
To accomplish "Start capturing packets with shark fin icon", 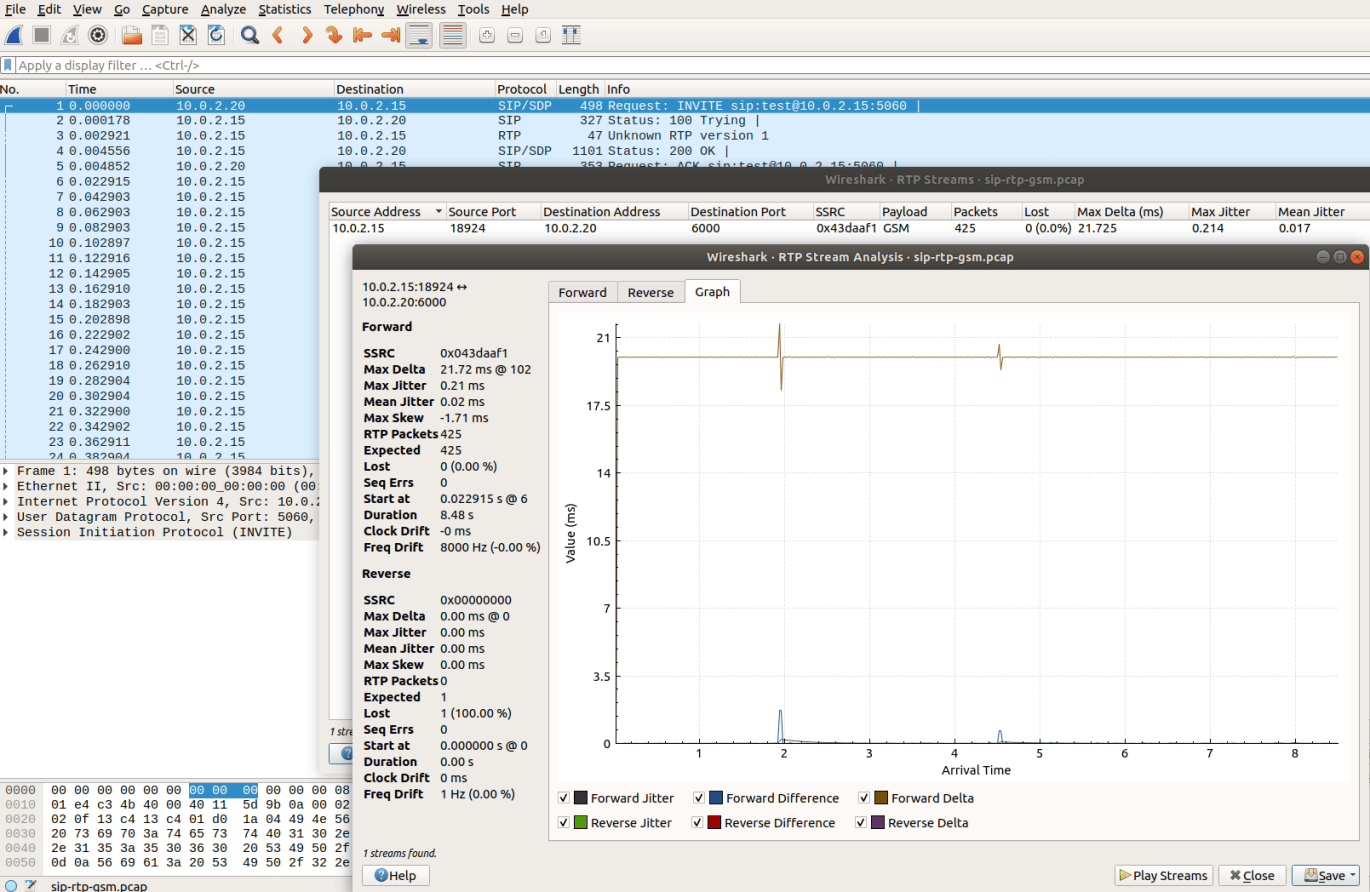I will tap(14, 36).
